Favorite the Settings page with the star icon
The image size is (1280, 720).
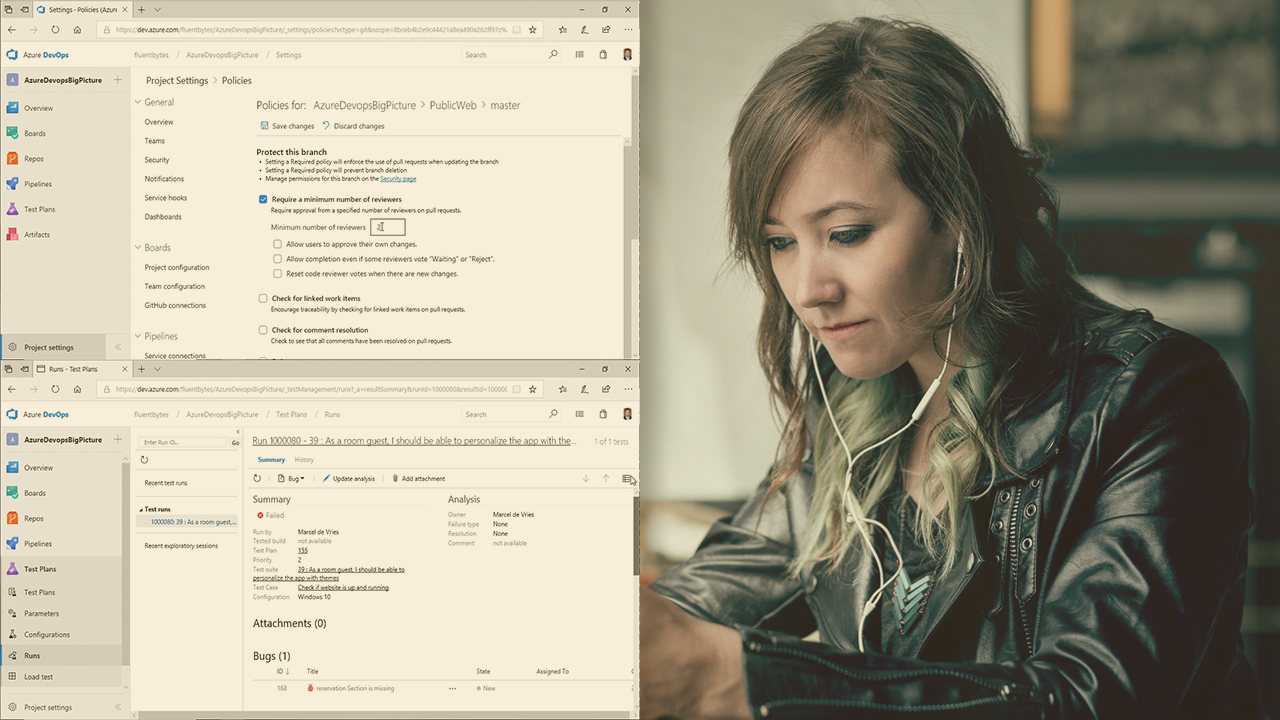[532, 30]
